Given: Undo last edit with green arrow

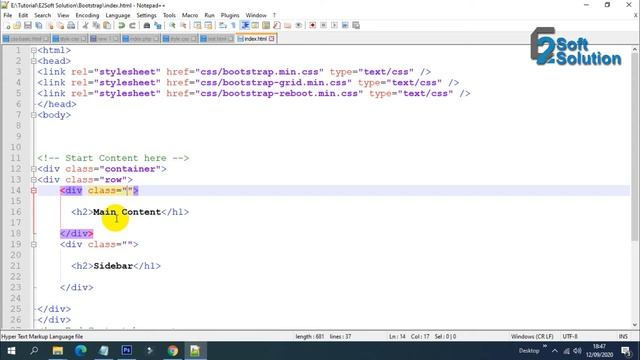Looking at the screenshot, I should [121, 25].
